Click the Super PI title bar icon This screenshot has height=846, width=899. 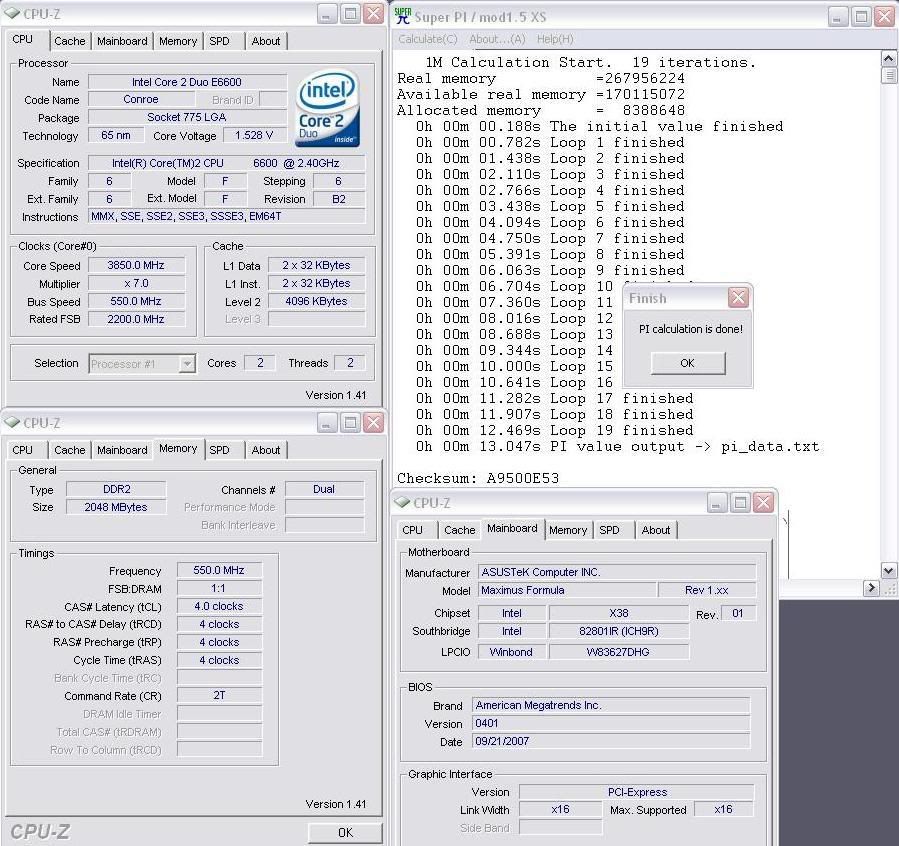click(403, 16)
